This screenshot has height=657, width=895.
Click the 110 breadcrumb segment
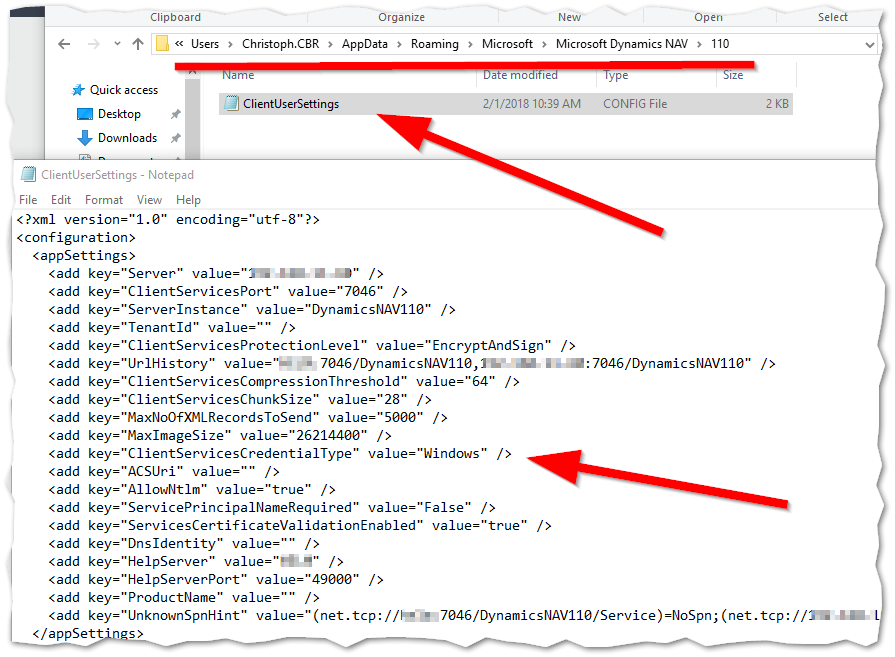pyautogui.click(x=720, y=44)
